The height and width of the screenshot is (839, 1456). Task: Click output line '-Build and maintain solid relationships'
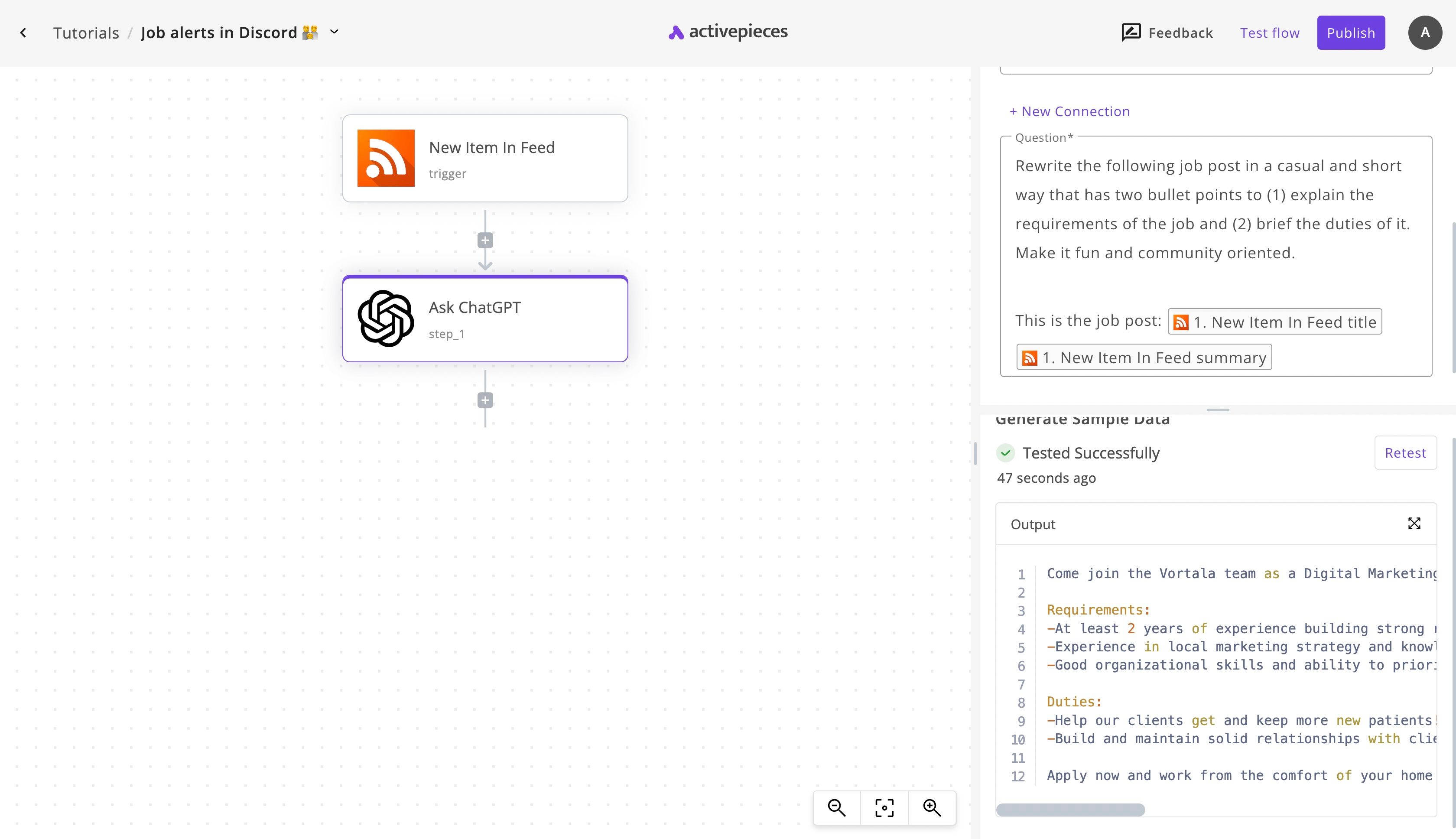1241,739
